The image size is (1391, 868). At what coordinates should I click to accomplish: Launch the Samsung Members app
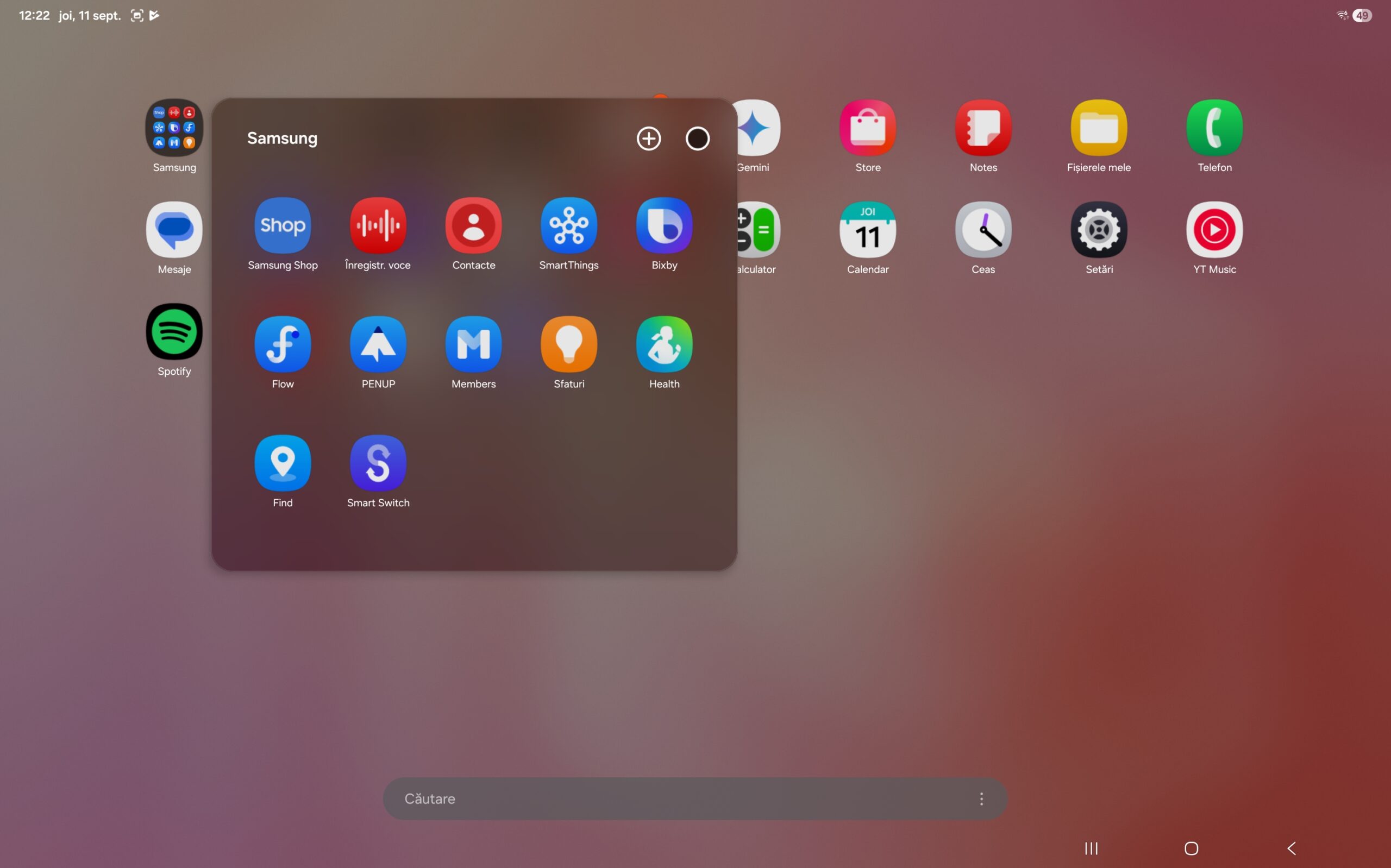click(473, 344)
